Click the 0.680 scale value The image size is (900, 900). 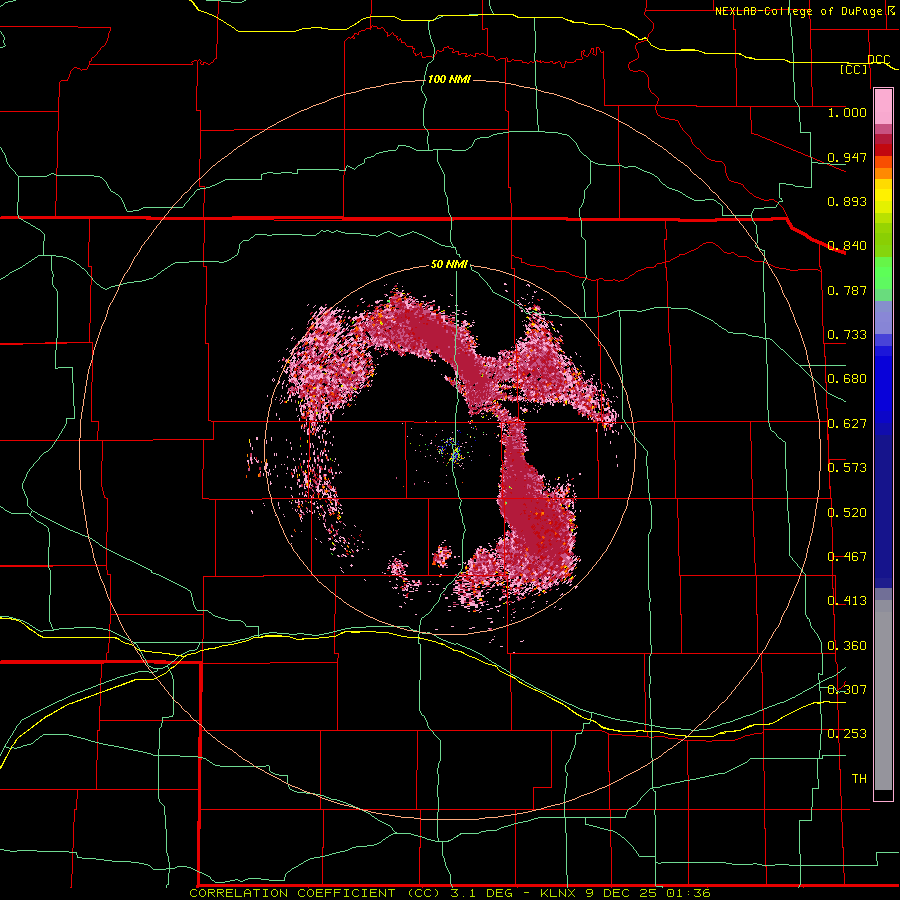pos(847,379)
